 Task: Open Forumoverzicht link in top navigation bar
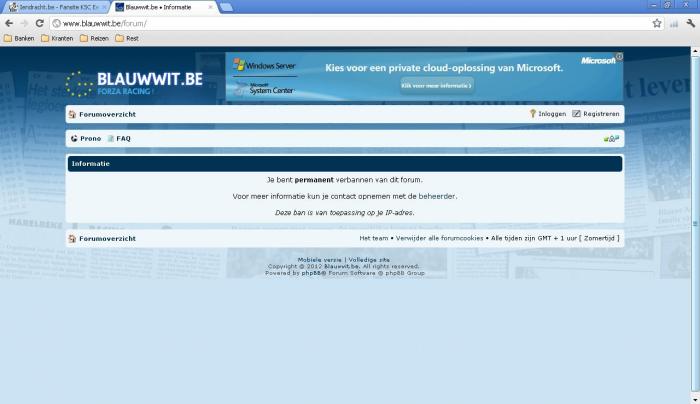[107, 114]
